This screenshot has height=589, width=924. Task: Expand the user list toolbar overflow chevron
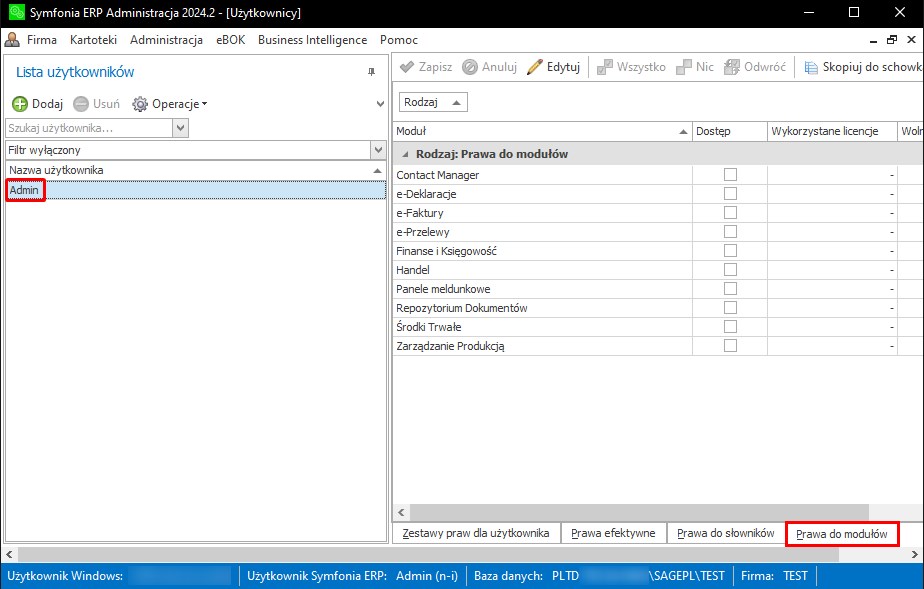(380, 104)
